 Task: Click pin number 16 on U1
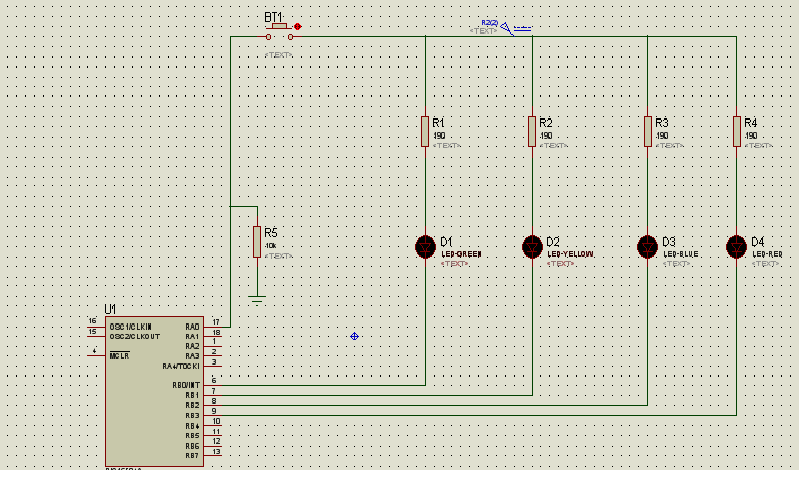pyautogui.click(x=92, y=321)
